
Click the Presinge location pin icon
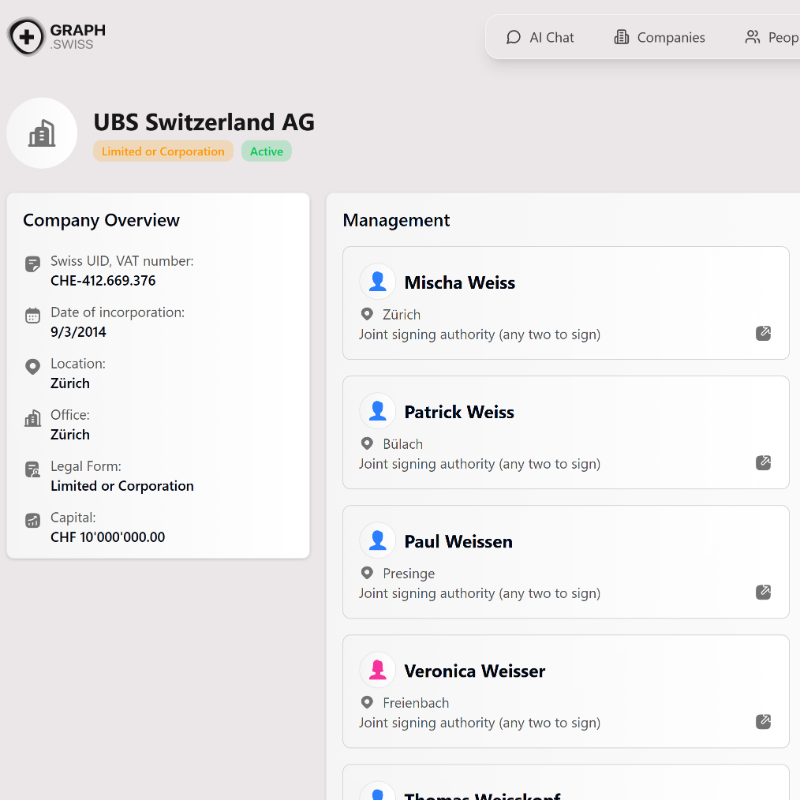(367, 573)
